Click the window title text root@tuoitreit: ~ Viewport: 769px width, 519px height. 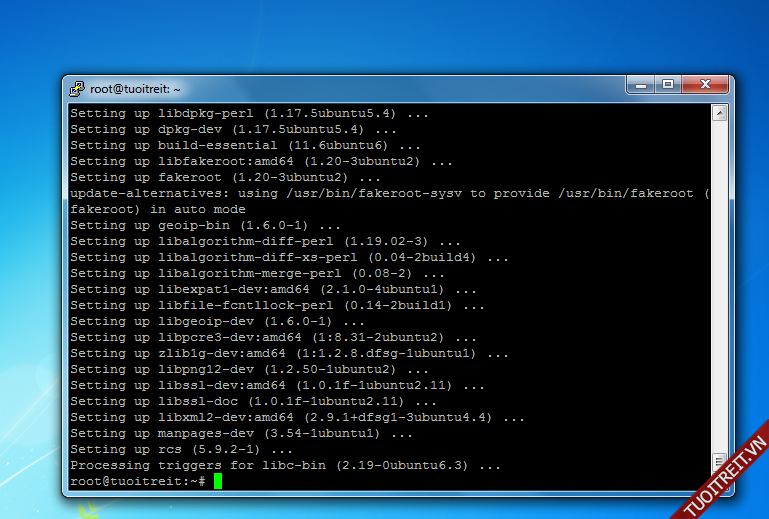[x=138, y=88]
